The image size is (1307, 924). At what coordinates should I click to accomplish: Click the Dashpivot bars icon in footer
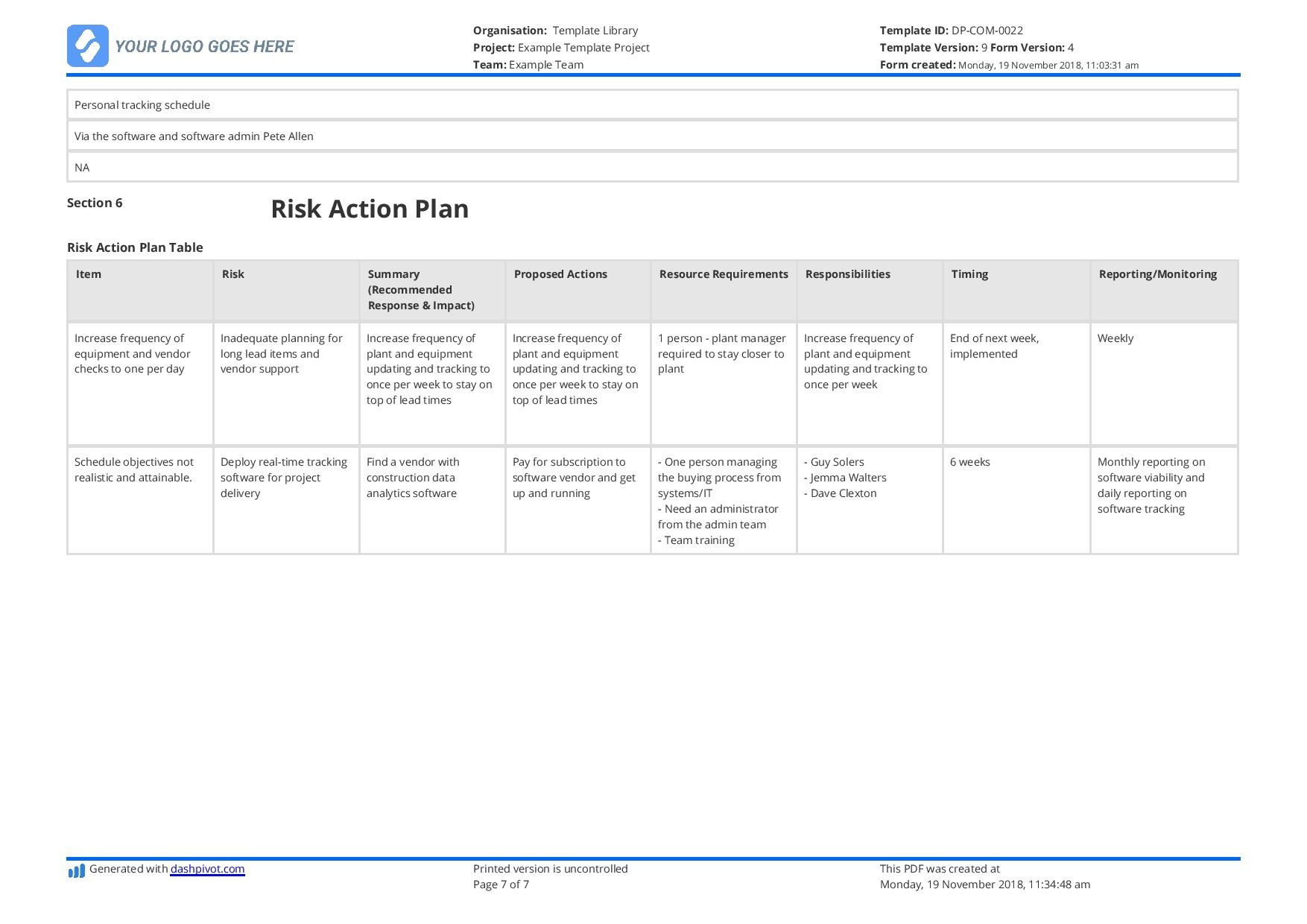click(76, 870)
